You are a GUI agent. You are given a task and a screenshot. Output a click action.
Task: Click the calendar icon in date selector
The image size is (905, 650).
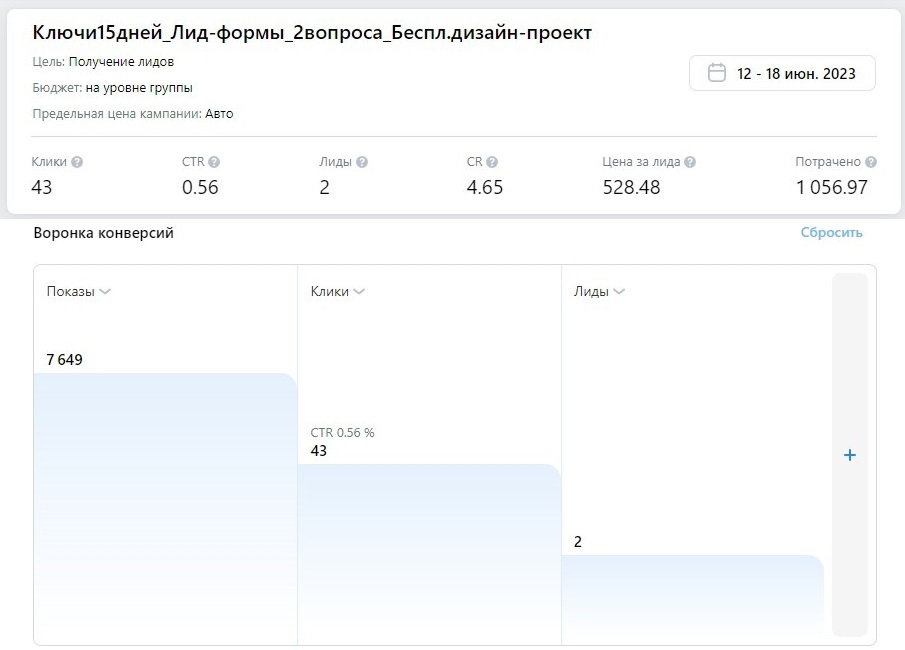(x=717, y=73)
